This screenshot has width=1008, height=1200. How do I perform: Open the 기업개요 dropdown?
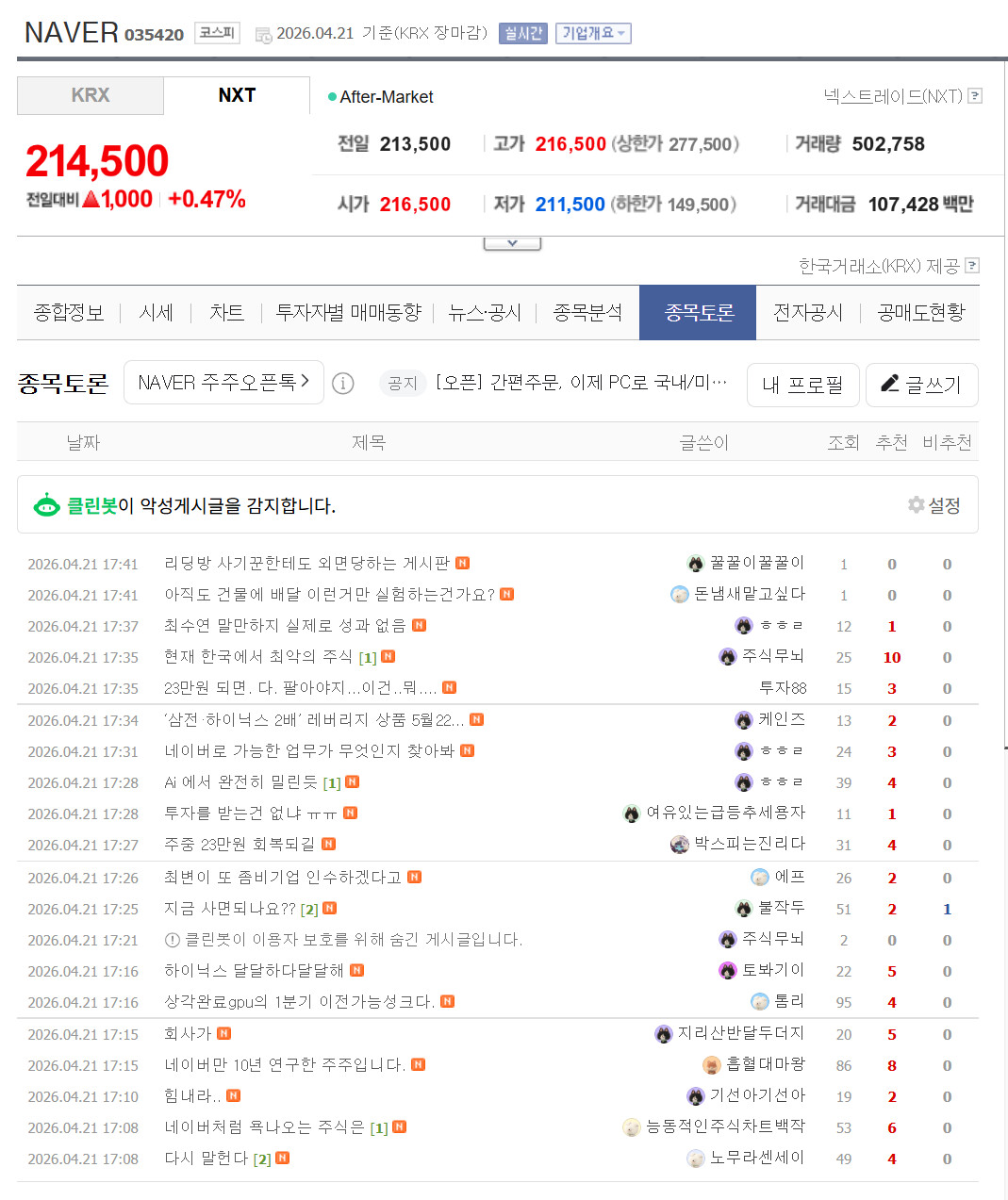[593, 33]
